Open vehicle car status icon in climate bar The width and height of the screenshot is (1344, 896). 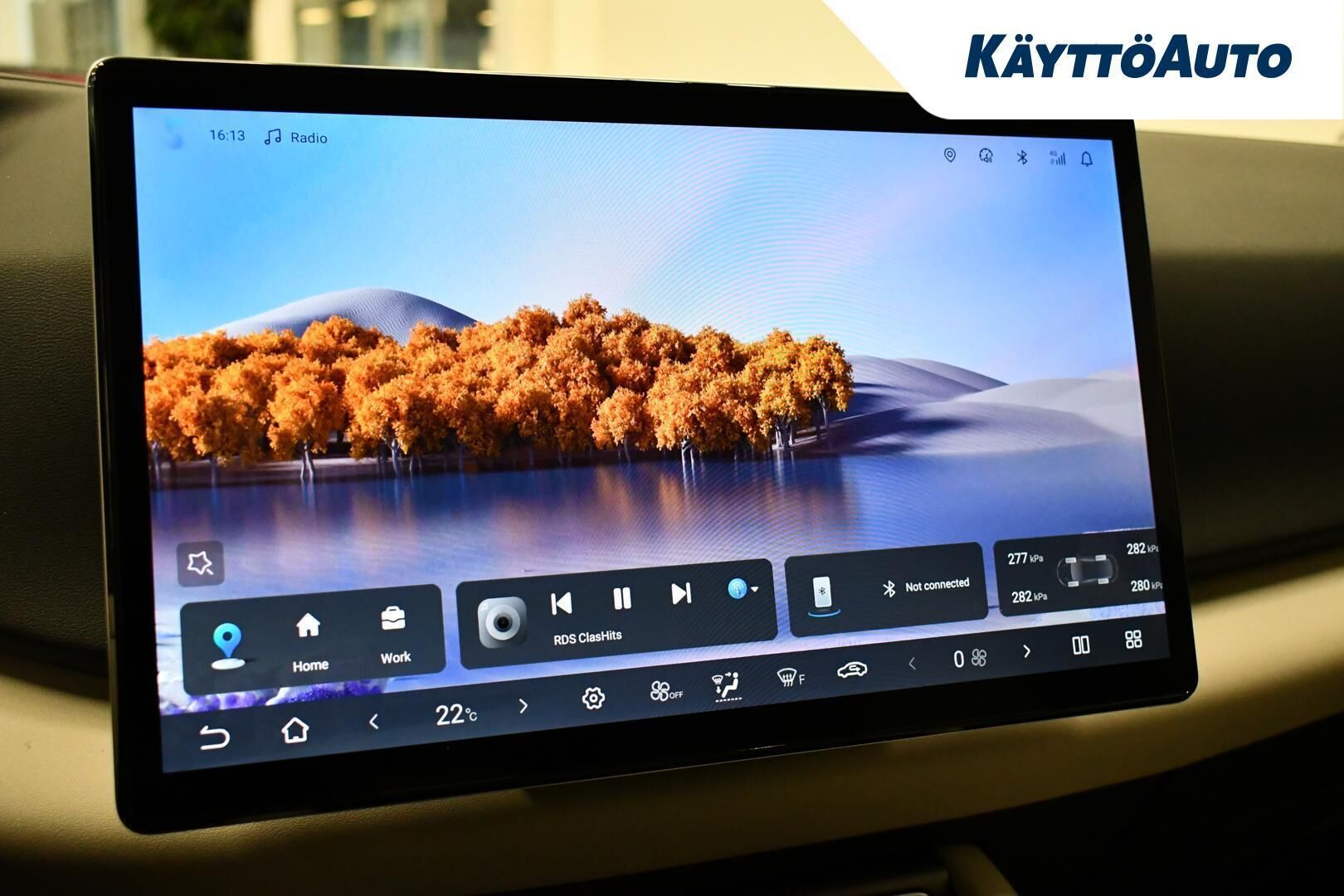[x=851, y=670]
